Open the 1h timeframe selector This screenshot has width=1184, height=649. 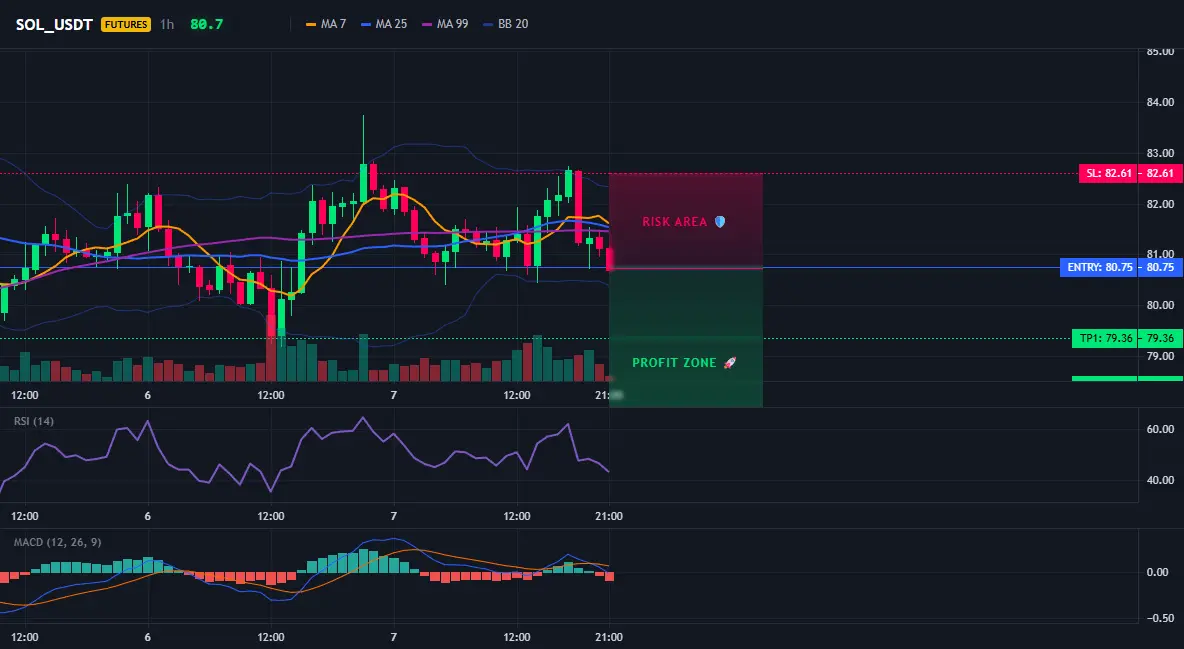tap(167, 24)
